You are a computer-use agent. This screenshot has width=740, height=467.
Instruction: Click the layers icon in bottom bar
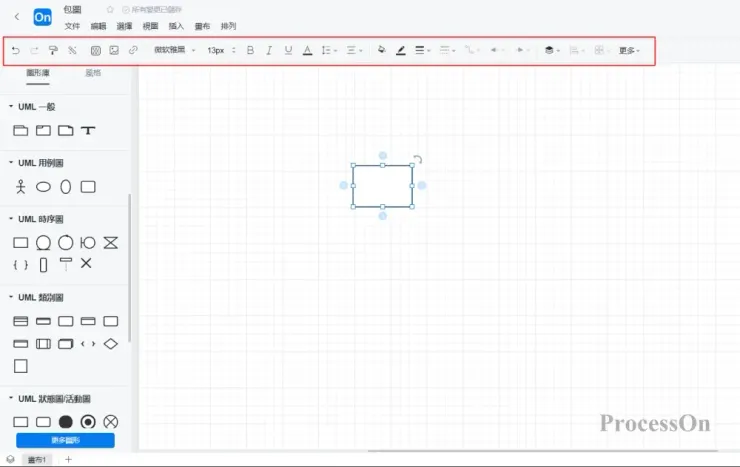[x=10, y=459]
